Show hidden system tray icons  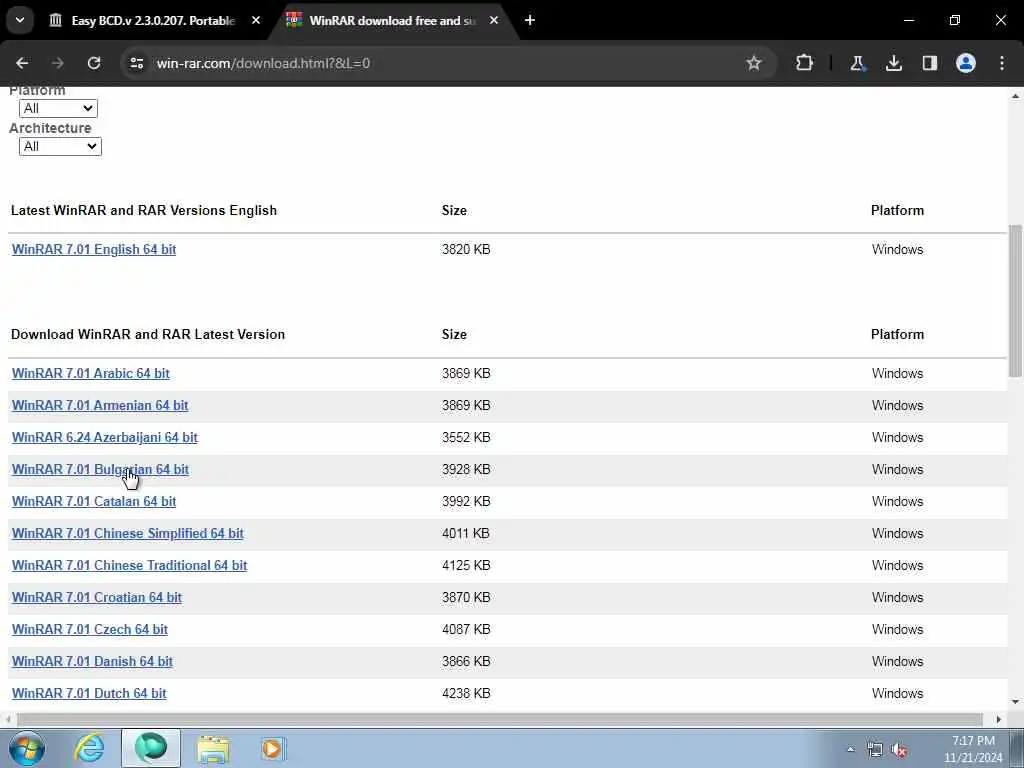pyautogui.click(x=850, y=750)
